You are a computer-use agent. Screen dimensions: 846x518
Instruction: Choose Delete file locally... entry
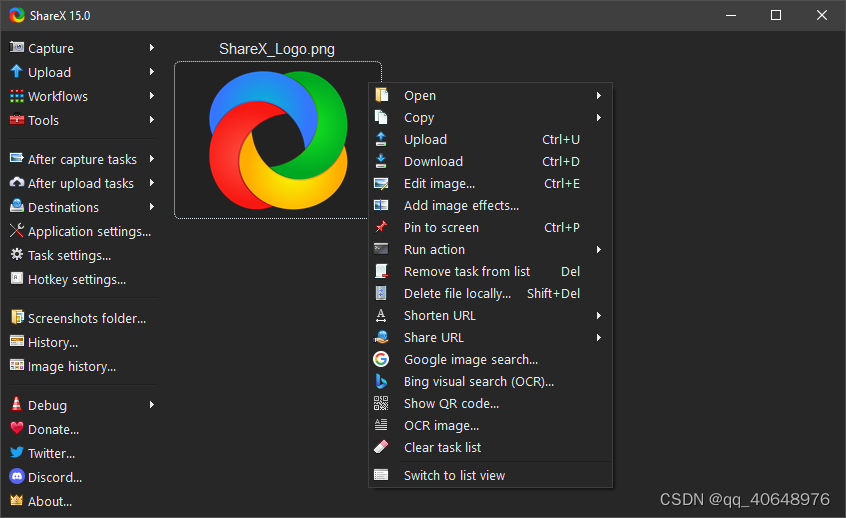(x=490, y=294)
